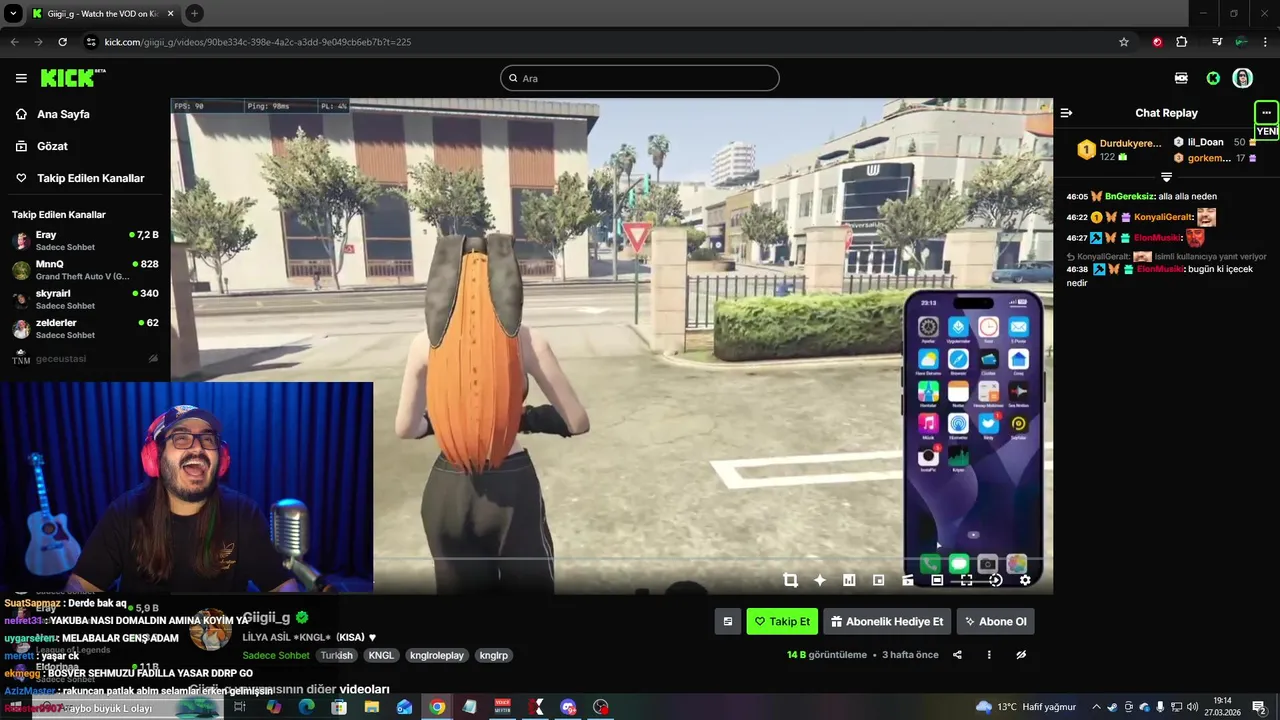Click the Durdukyere top gifter entry
This screenshot has height=720, width=1280.
click(x=1118, y=149)
